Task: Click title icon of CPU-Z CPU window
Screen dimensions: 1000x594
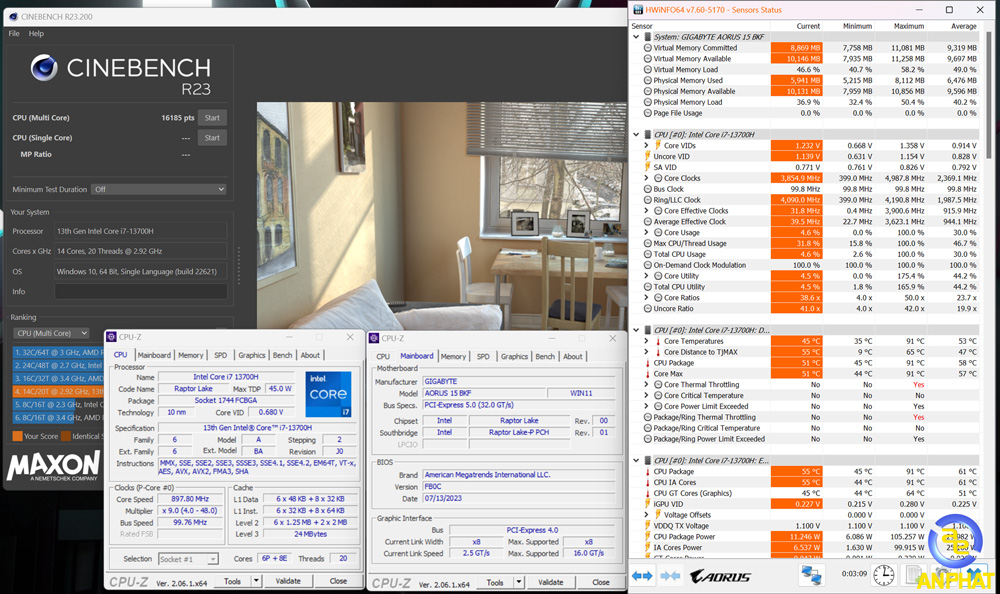Action: pos(112,337)
